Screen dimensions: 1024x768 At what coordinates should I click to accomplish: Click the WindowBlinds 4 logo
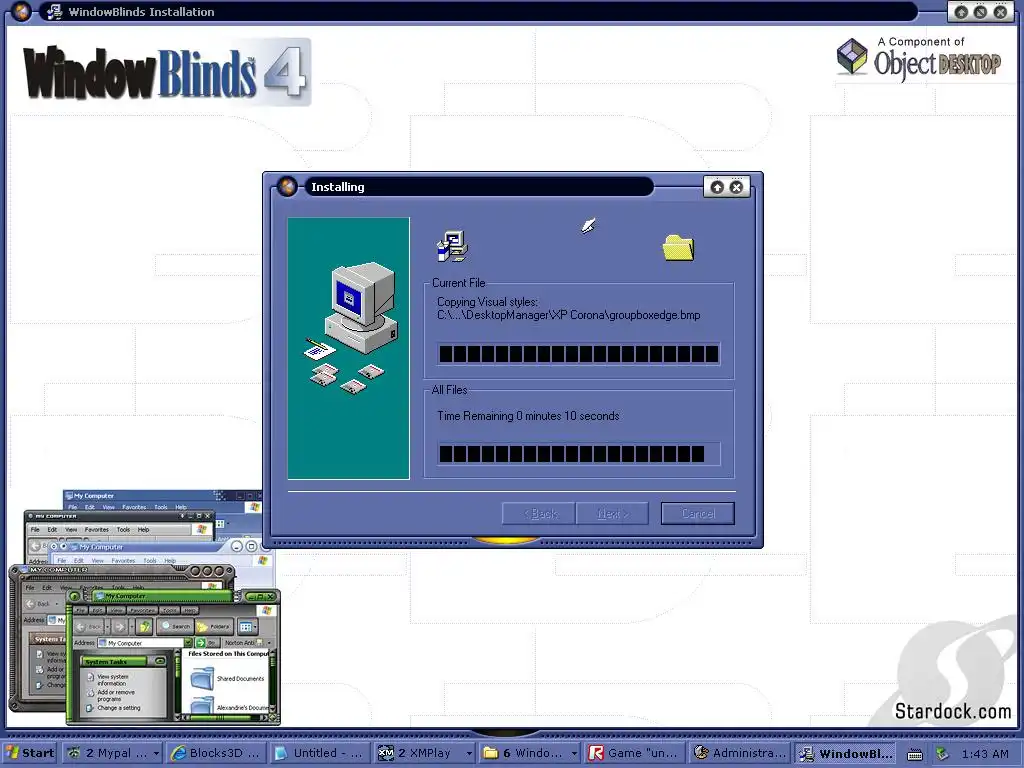pyautogui.click(x=166, y=72)
